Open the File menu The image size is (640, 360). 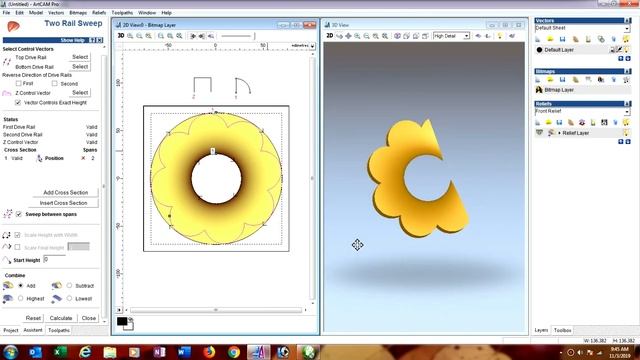pyautogui.click(x=6, y=13)
